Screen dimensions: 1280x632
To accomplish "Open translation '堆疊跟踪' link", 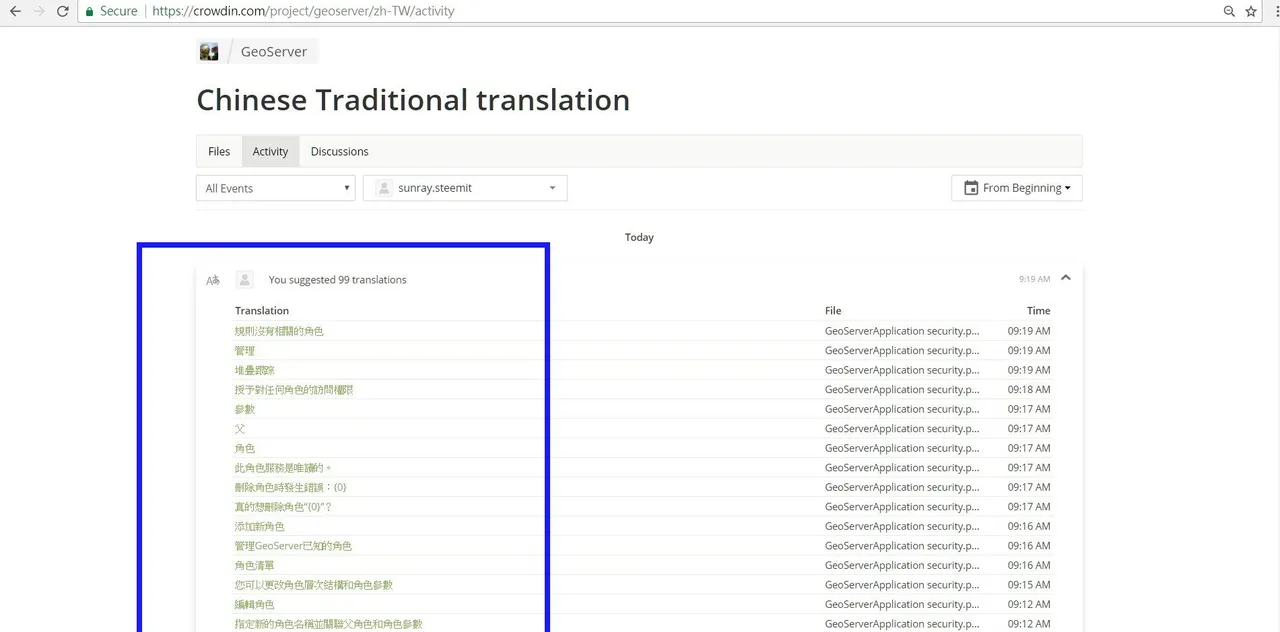I will 255,370.
